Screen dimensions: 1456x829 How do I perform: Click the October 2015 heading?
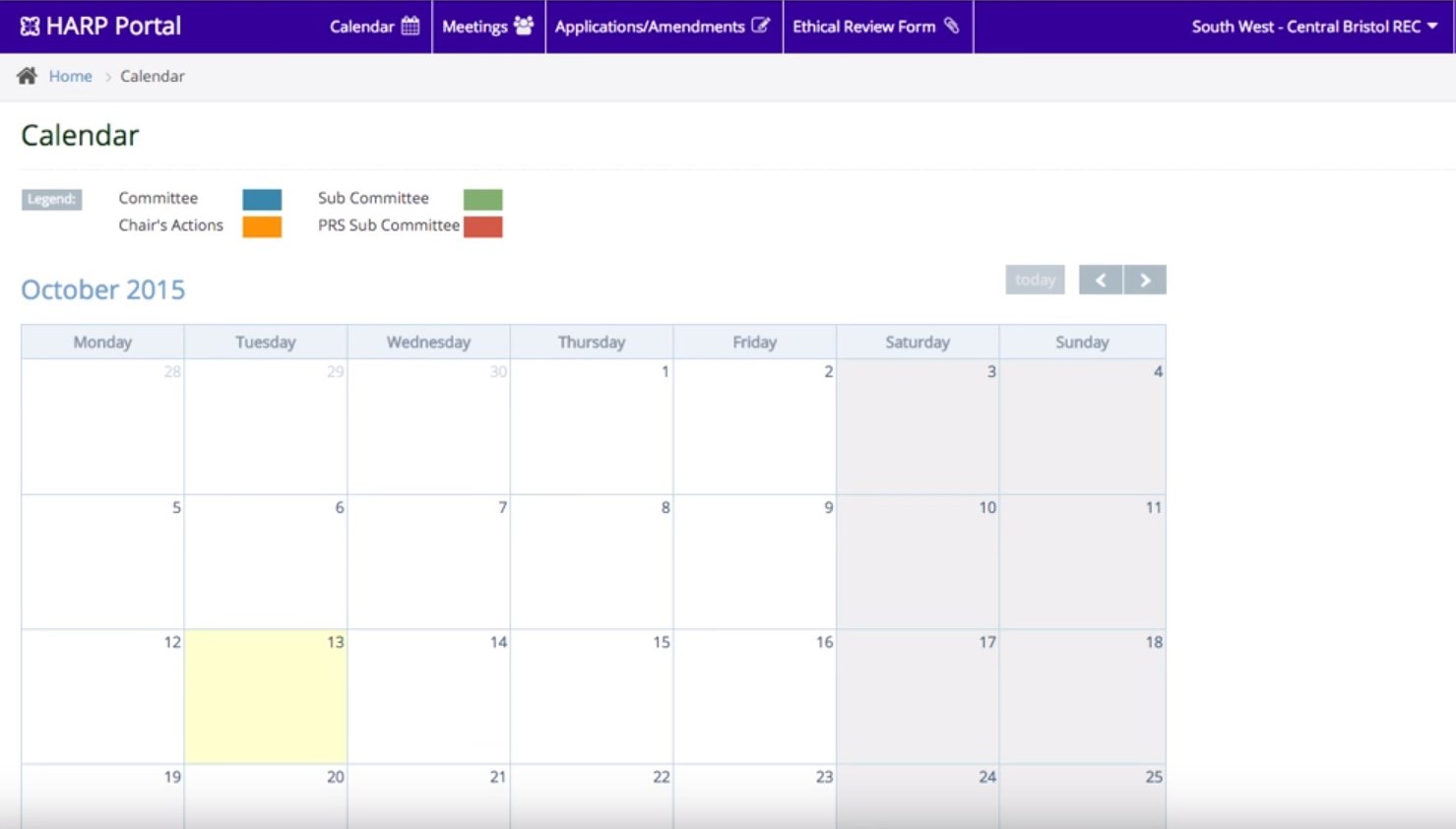coord(103,289)
